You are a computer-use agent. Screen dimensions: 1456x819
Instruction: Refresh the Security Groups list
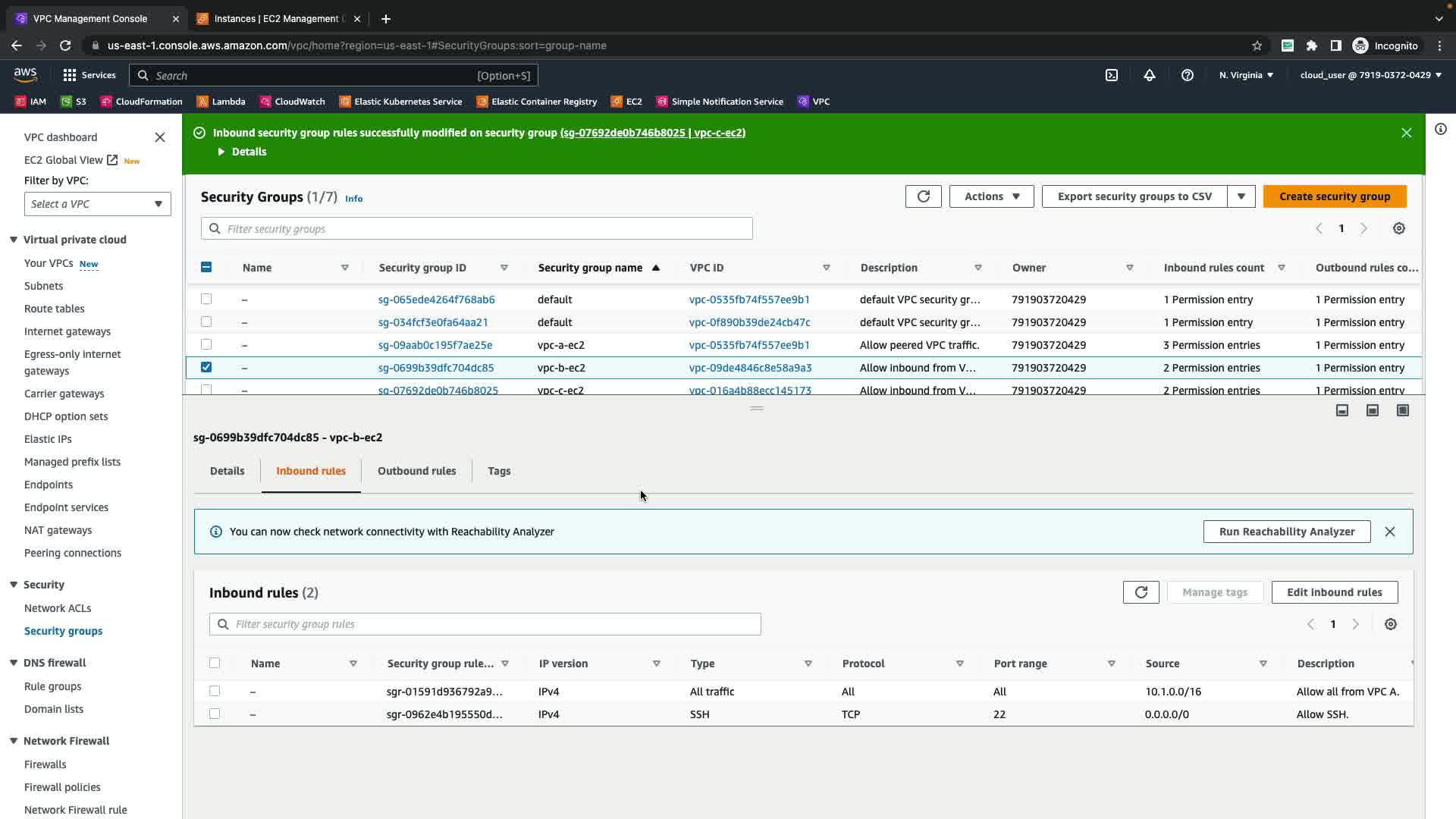pyautogui.click(x=923, y=196)
